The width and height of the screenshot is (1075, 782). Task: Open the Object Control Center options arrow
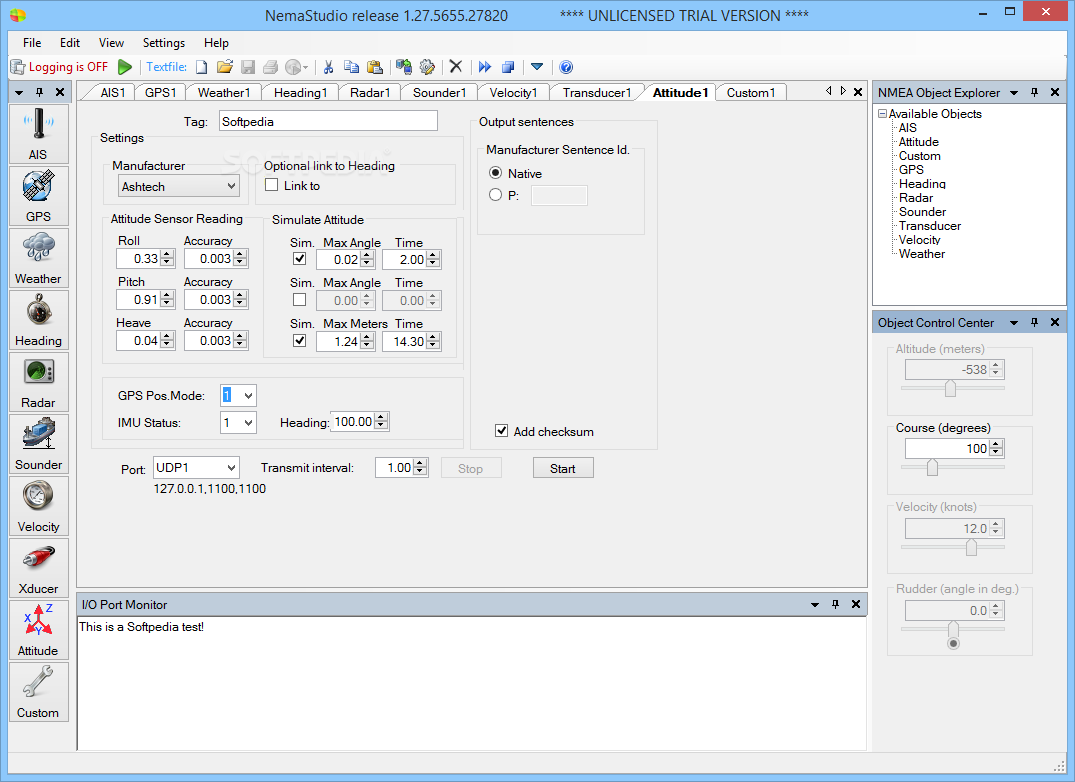click(1014, 322)
